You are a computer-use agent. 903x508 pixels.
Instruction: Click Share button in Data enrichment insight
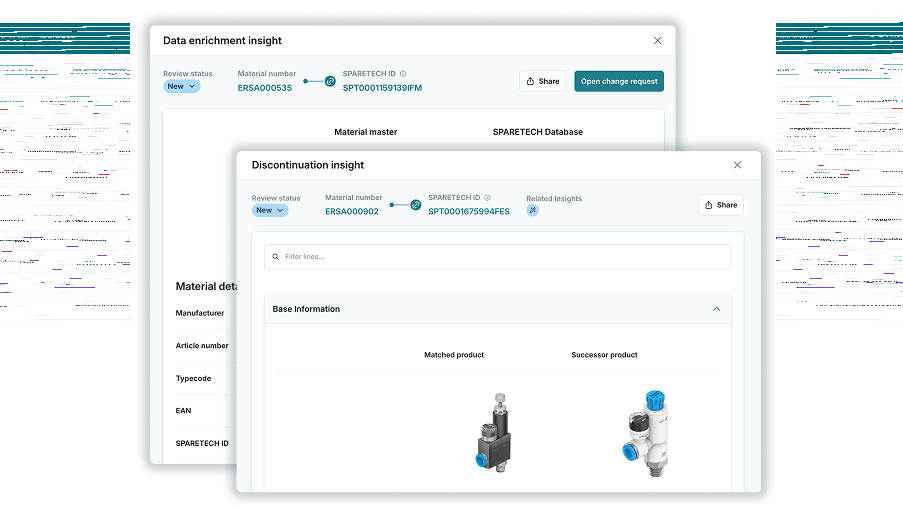pyautogui.click(x=542, y=81)
